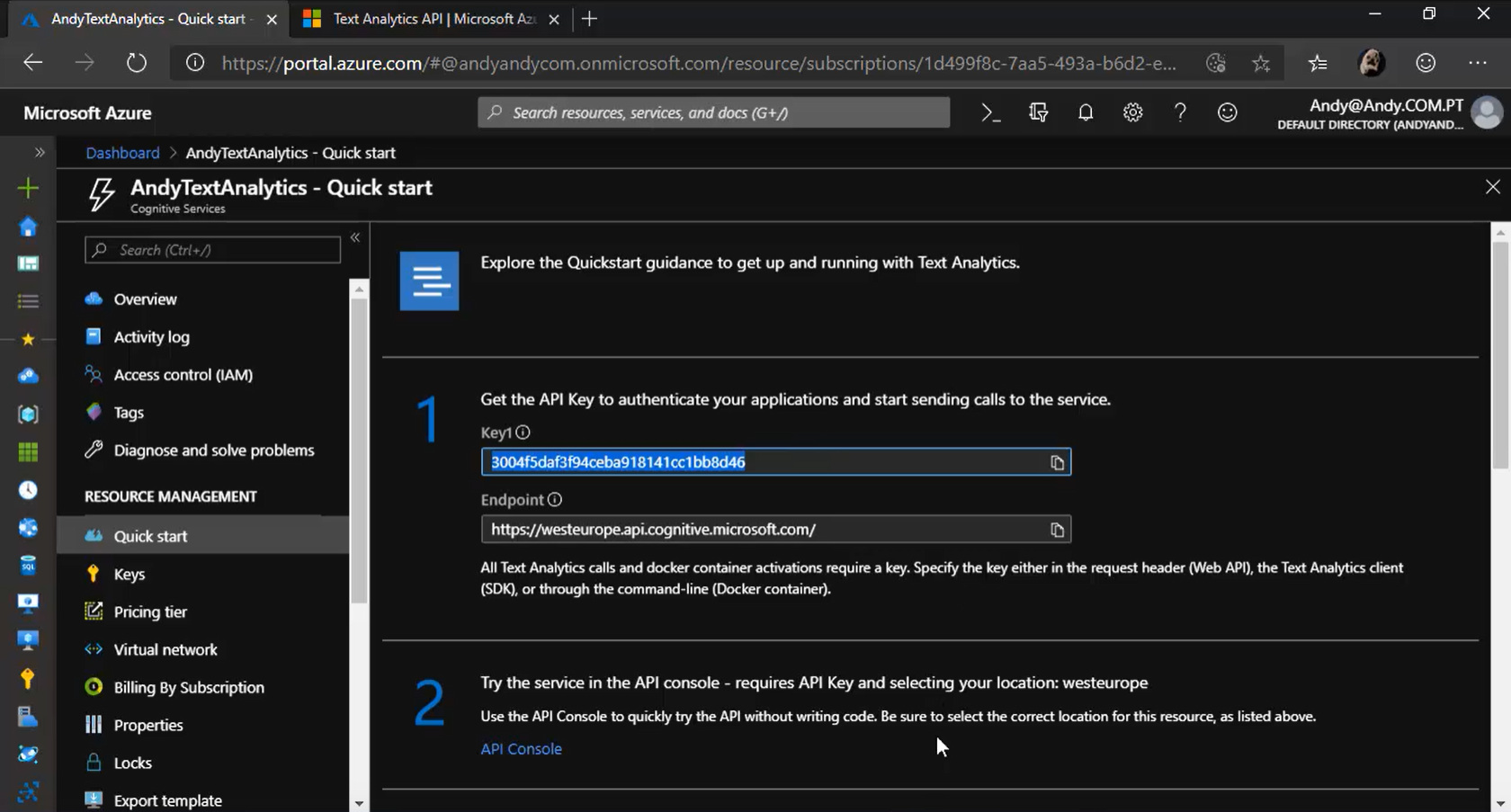Image resolution: width=1511 pixels, height=812 pixels.
Task: Click Microsoft Azure portal title
Action: pyautogui.click(x=87, y=112)
